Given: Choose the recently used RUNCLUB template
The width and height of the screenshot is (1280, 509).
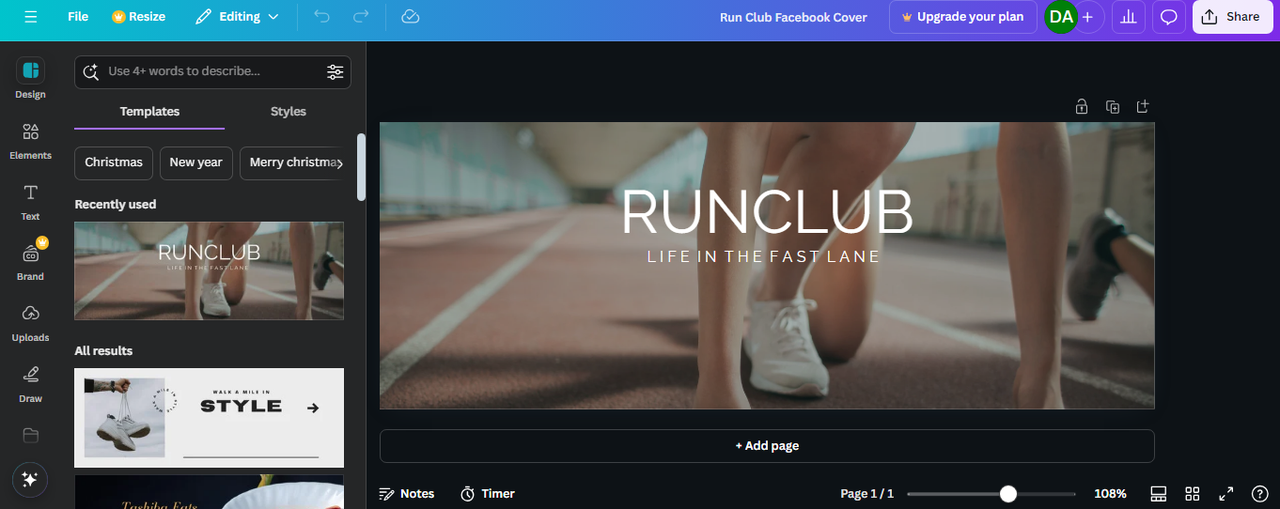Looking at the screenshot, I should [209, 271].
